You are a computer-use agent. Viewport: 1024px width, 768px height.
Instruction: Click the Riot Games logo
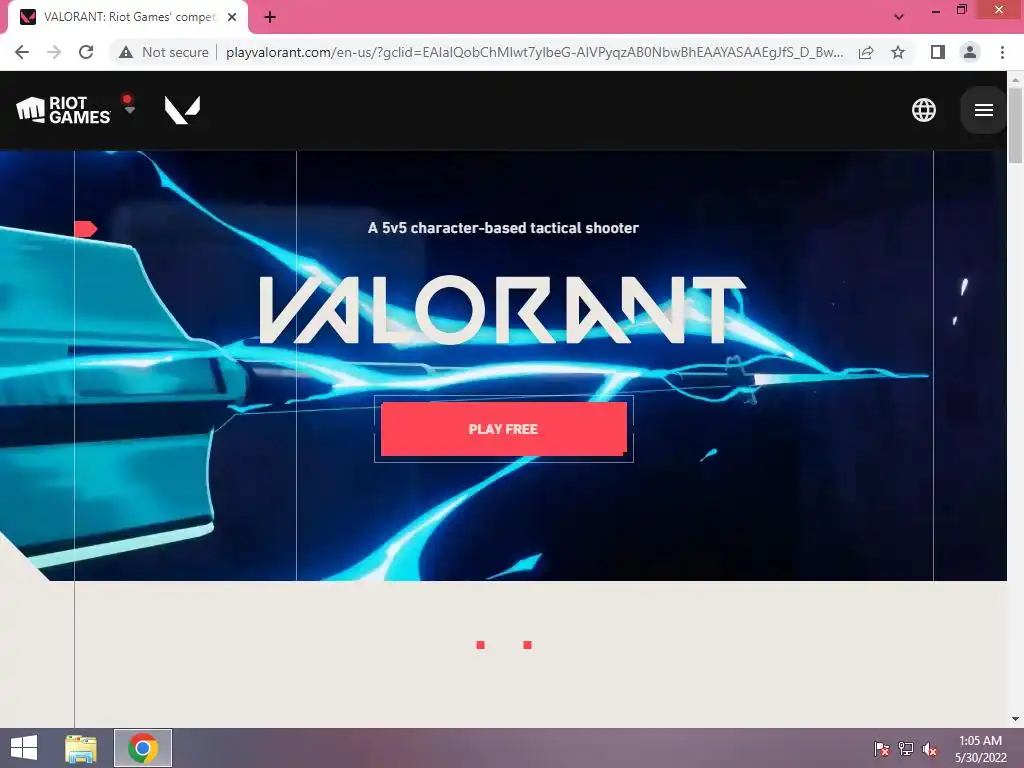pyautogui.click(x=63, y=110)
